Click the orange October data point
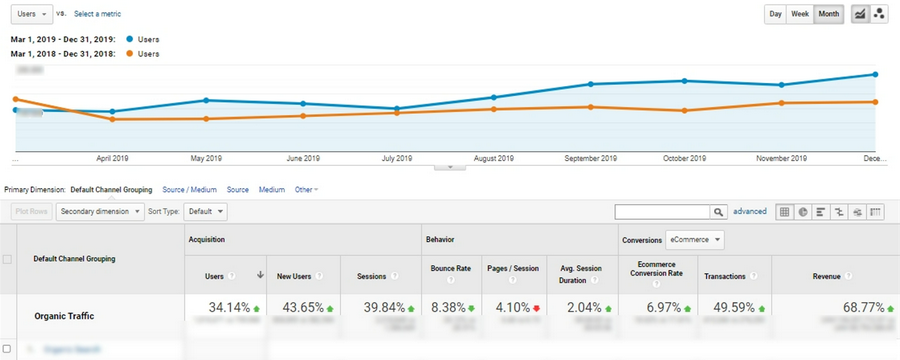900x360 pixels. (684, 110)
